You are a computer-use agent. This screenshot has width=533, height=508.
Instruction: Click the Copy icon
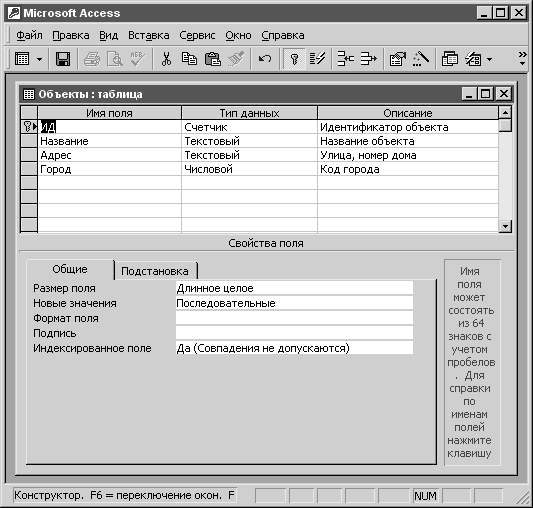point(189,59)
